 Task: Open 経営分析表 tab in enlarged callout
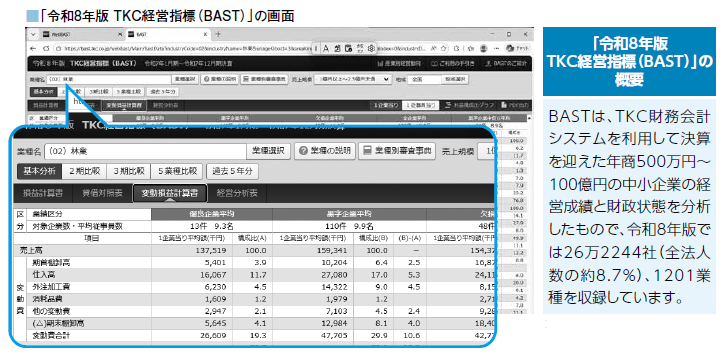pyautogui.click(x=237, y=193)
